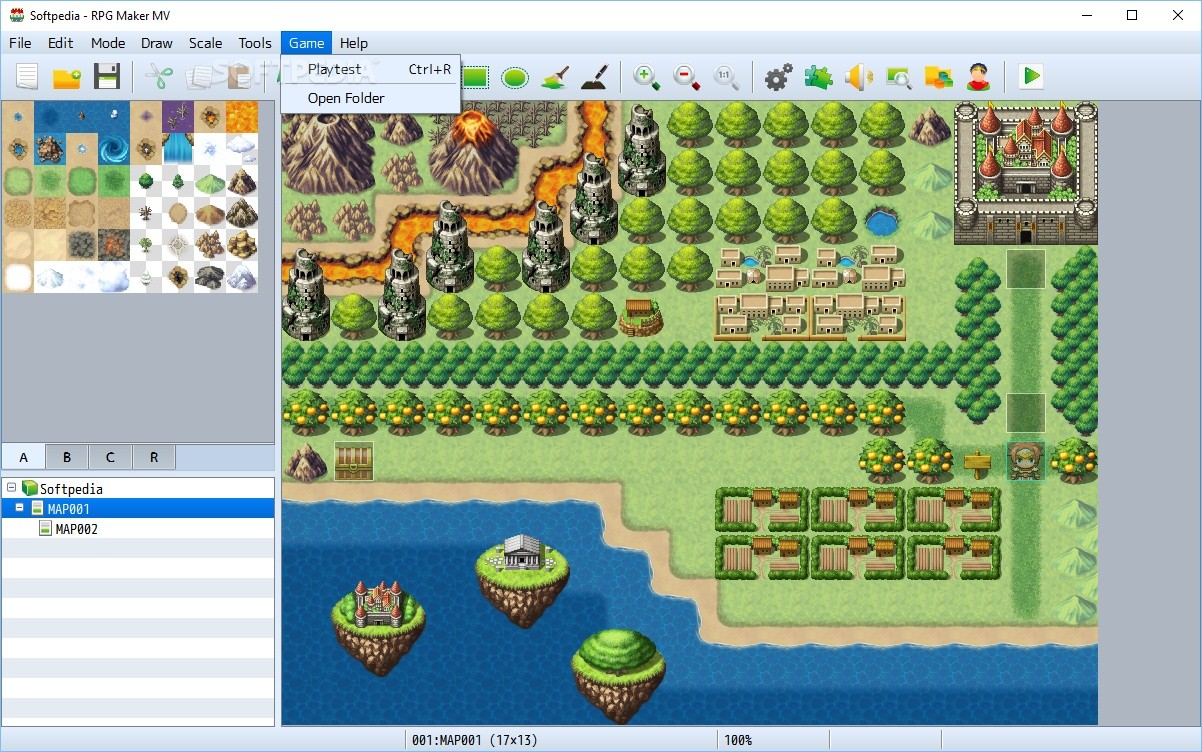Click the New Project page icon
The image size is (1202, 752).
click(27, 76)
